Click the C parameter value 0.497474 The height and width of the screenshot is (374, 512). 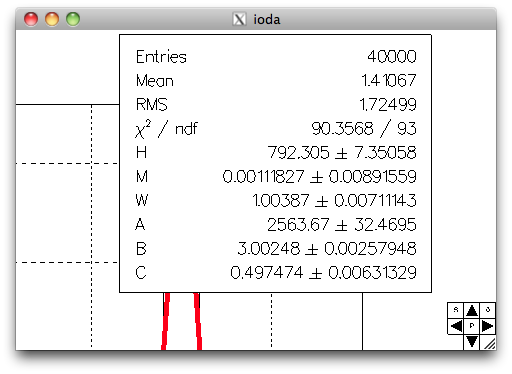(x=267, y=273)
